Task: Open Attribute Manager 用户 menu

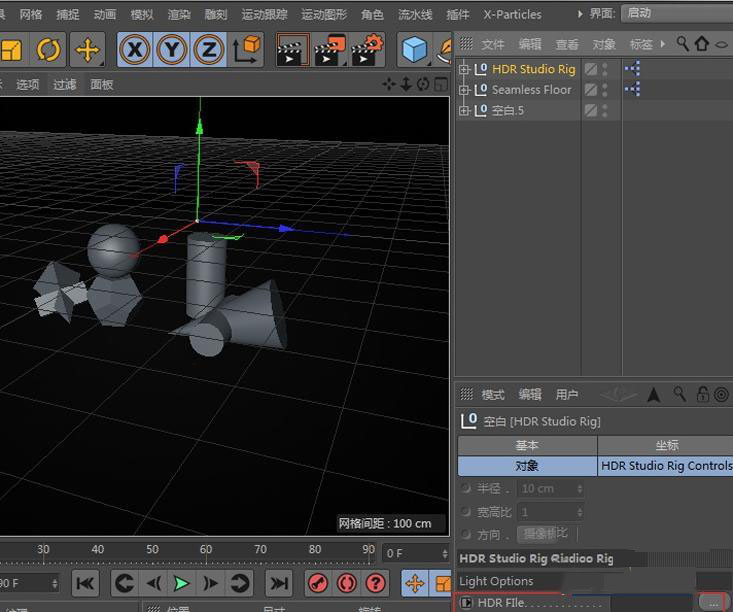Action: (x=567, y=395)
